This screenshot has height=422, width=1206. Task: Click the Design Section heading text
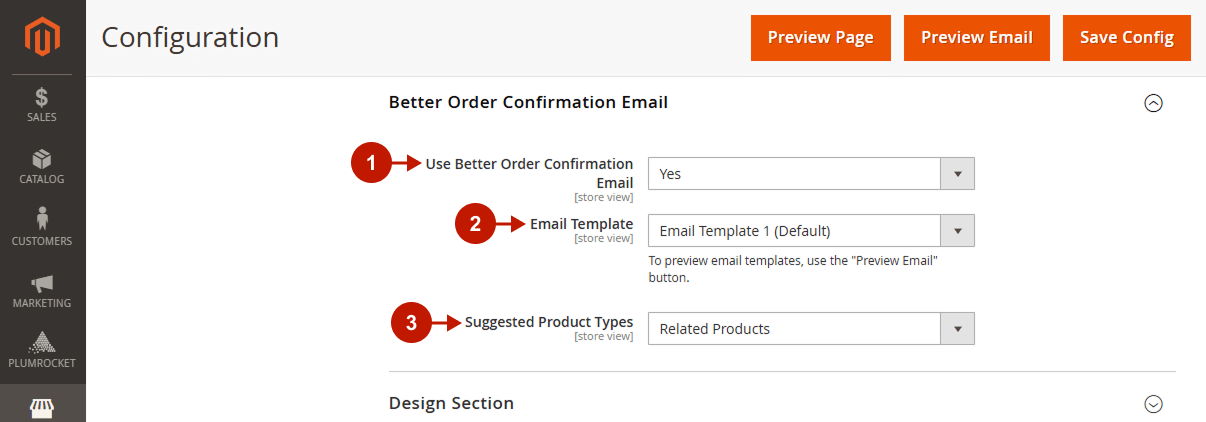point(451,403)
